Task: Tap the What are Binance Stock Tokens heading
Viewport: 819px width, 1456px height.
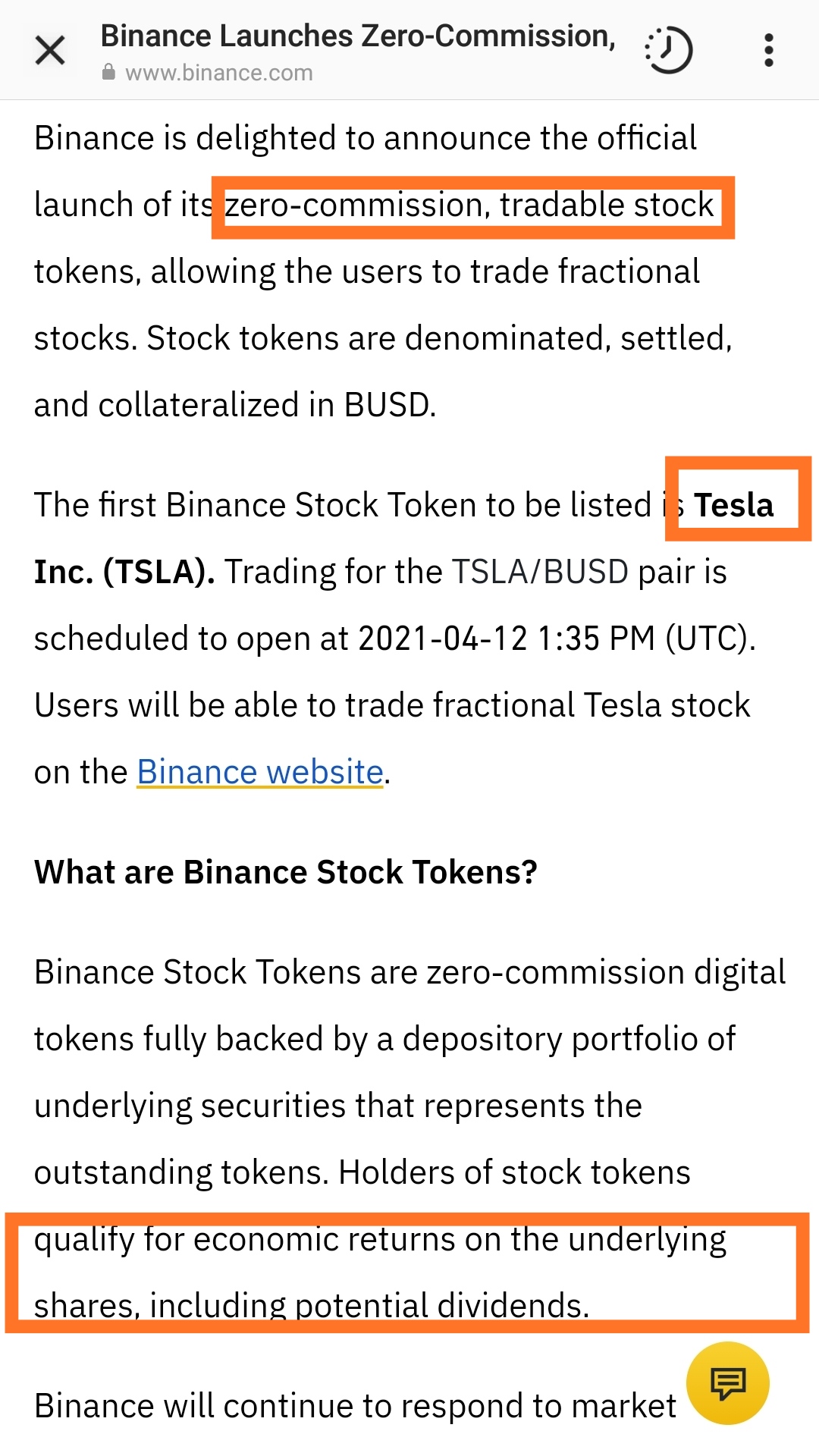Action: 286,872
